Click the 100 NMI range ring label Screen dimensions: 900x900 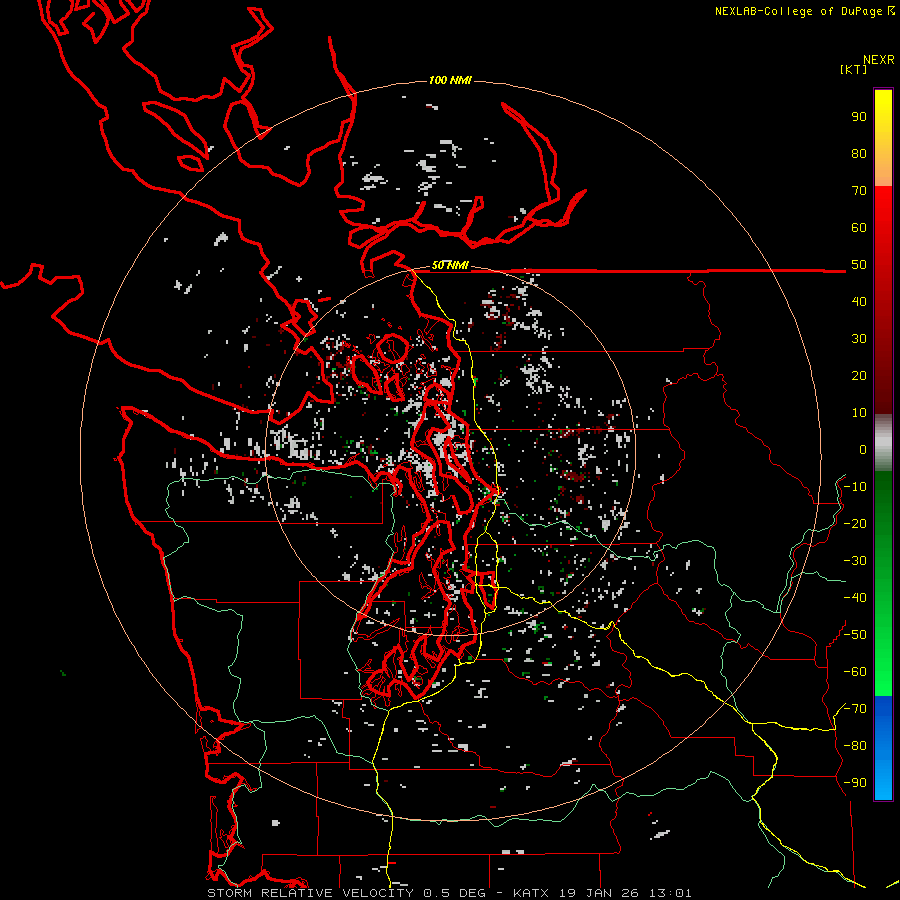[x=450, y=80]
